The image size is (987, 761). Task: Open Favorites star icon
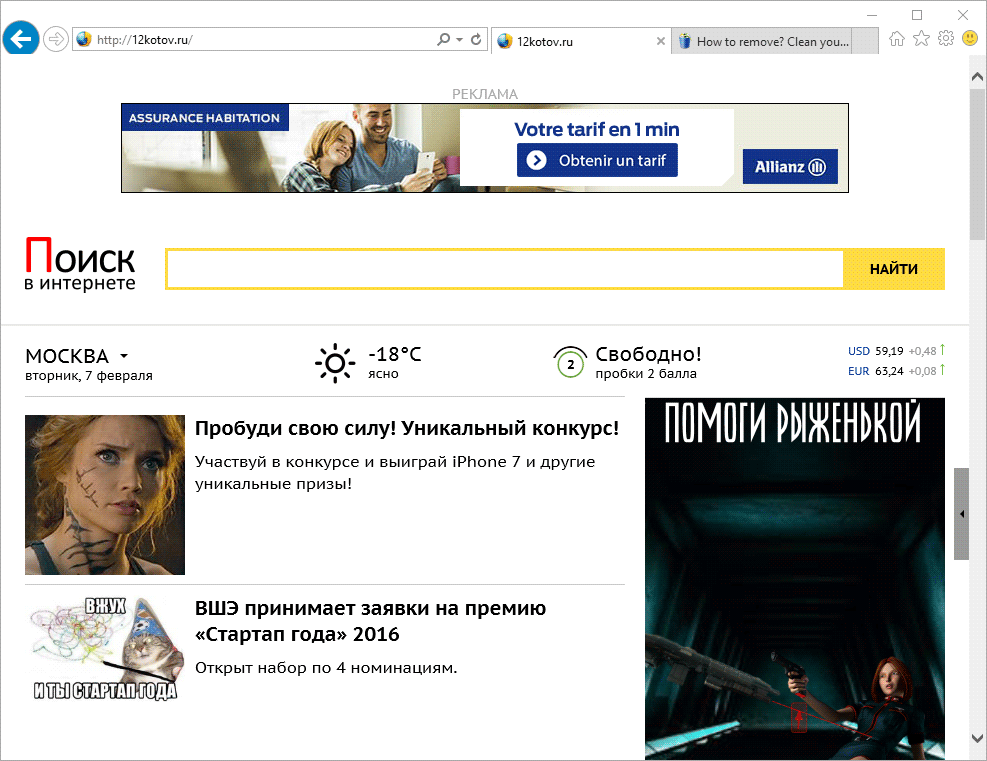coord(921,39)
